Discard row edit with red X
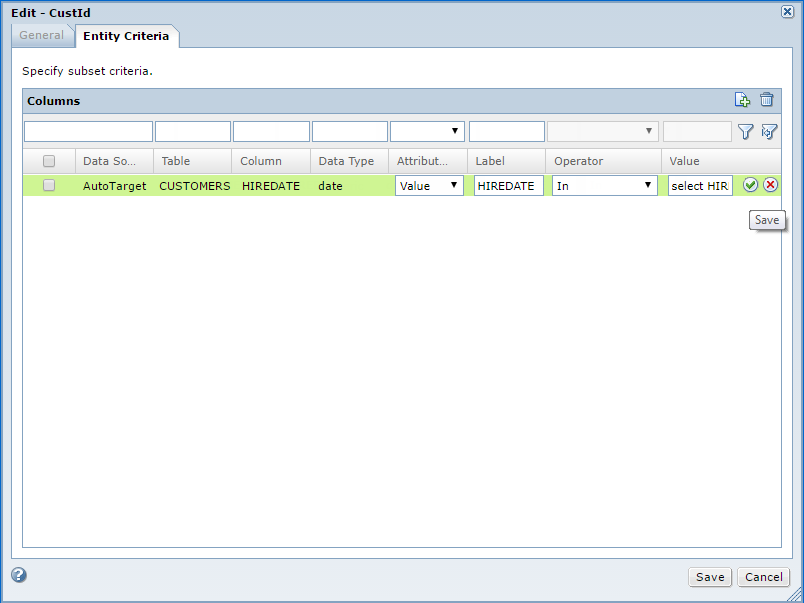Screen dimensions: 804x603 [770, 185]
